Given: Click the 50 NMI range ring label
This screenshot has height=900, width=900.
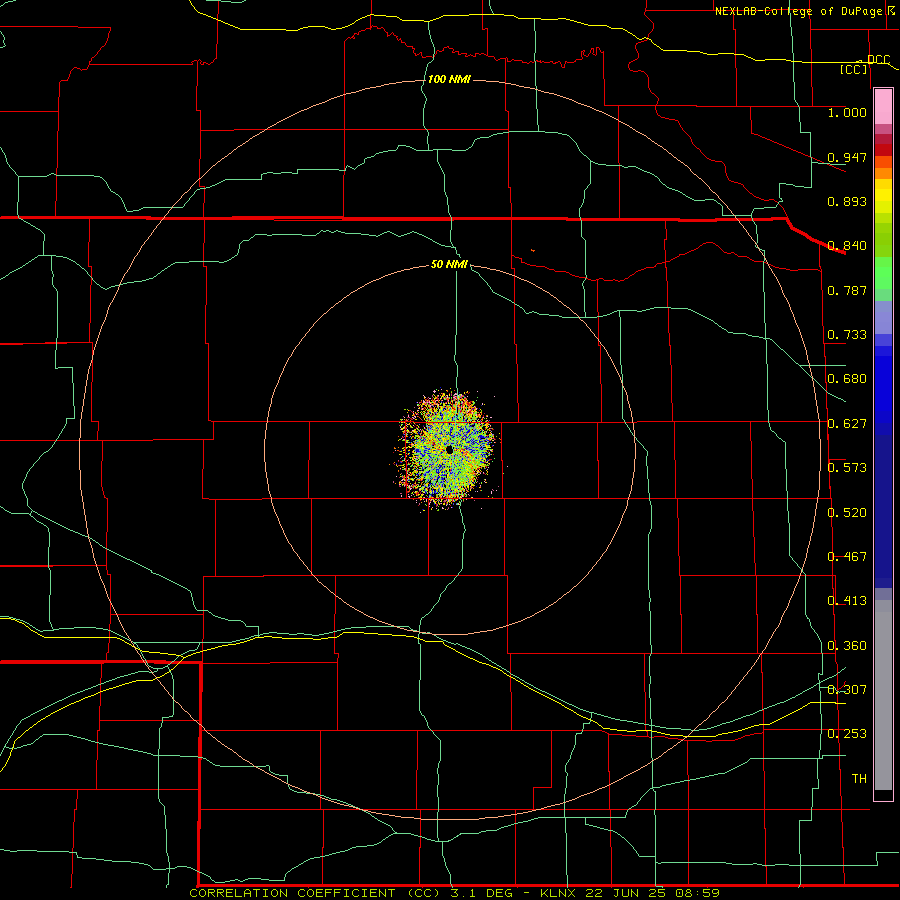Looking at the screenshot, I should (x=449, y=264).
